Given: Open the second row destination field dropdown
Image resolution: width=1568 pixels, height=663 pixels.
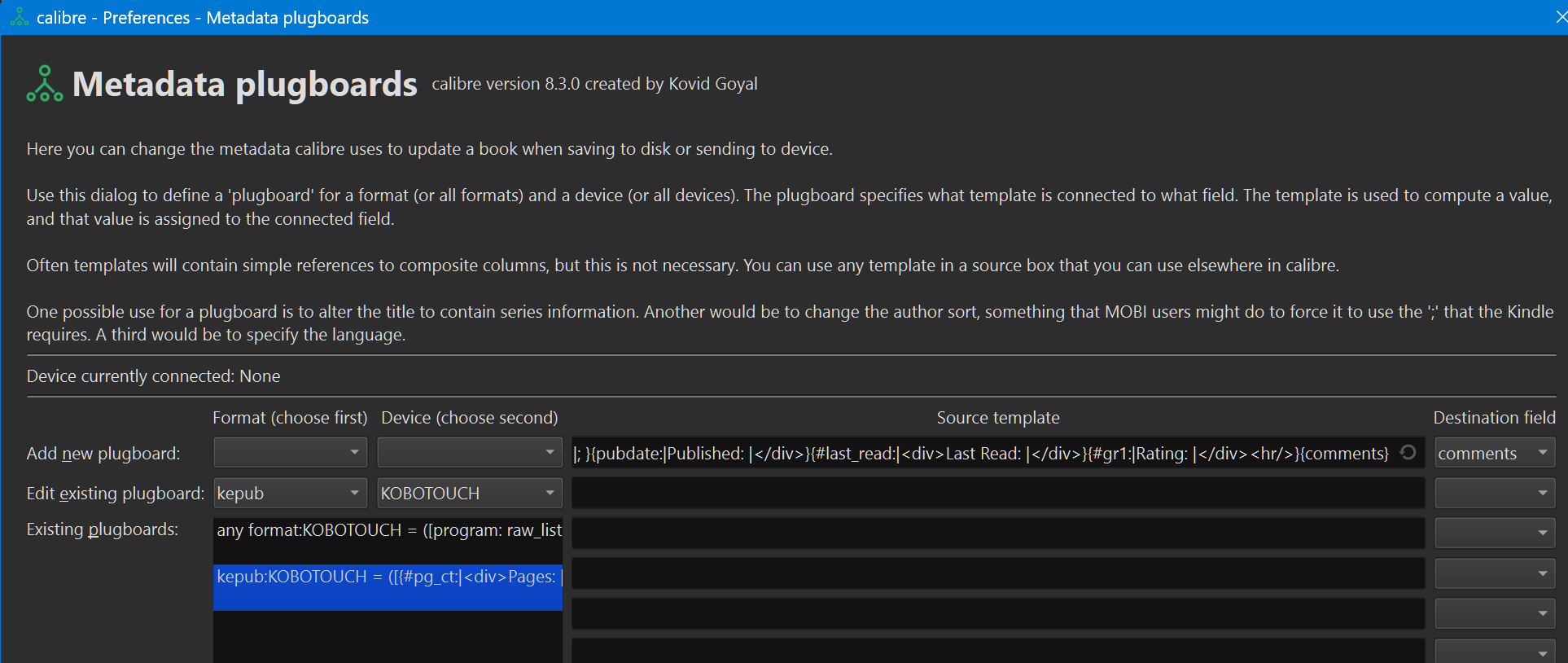Looking at the screenshot, I should point(1495,494).
